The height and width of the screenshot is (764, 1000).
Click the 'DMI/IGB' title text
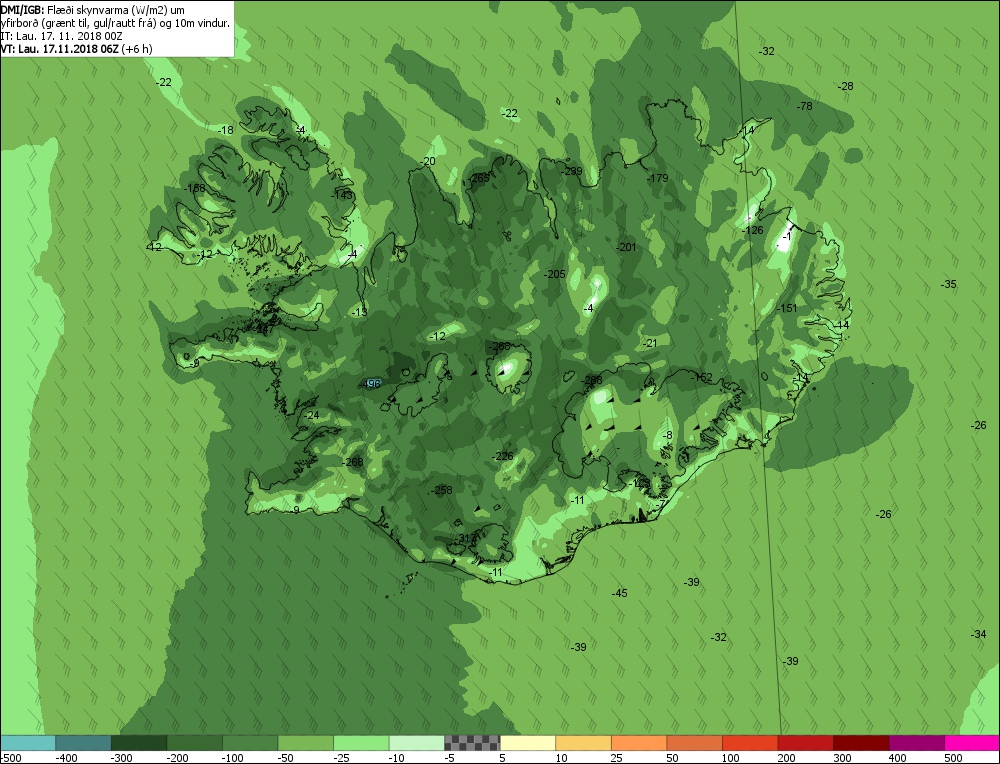(22, 10)
